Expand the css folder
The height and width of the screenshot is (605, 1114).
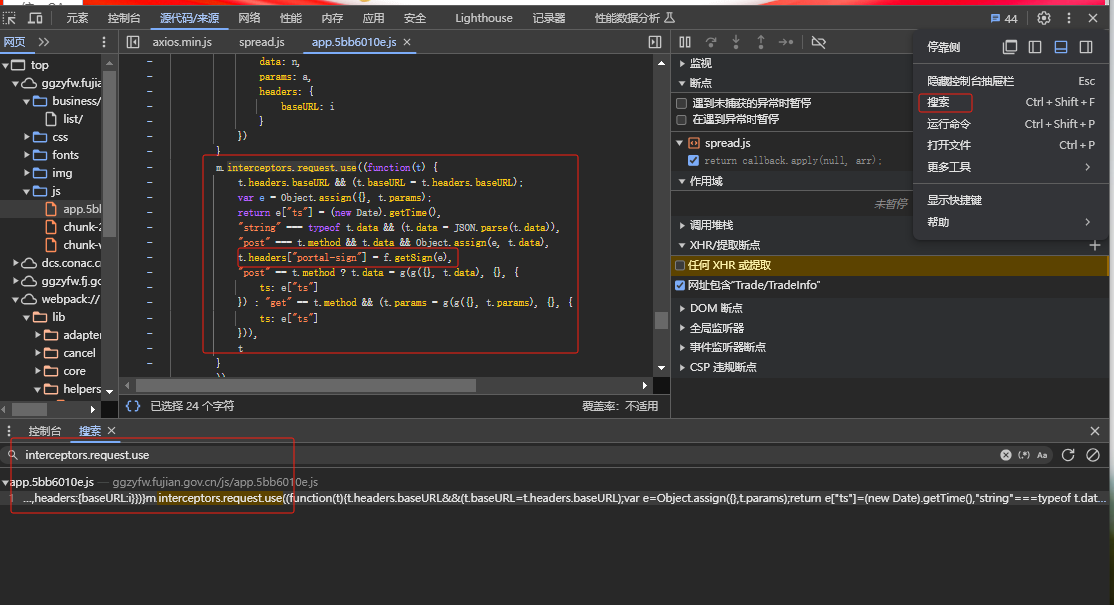tap(27, 137)
